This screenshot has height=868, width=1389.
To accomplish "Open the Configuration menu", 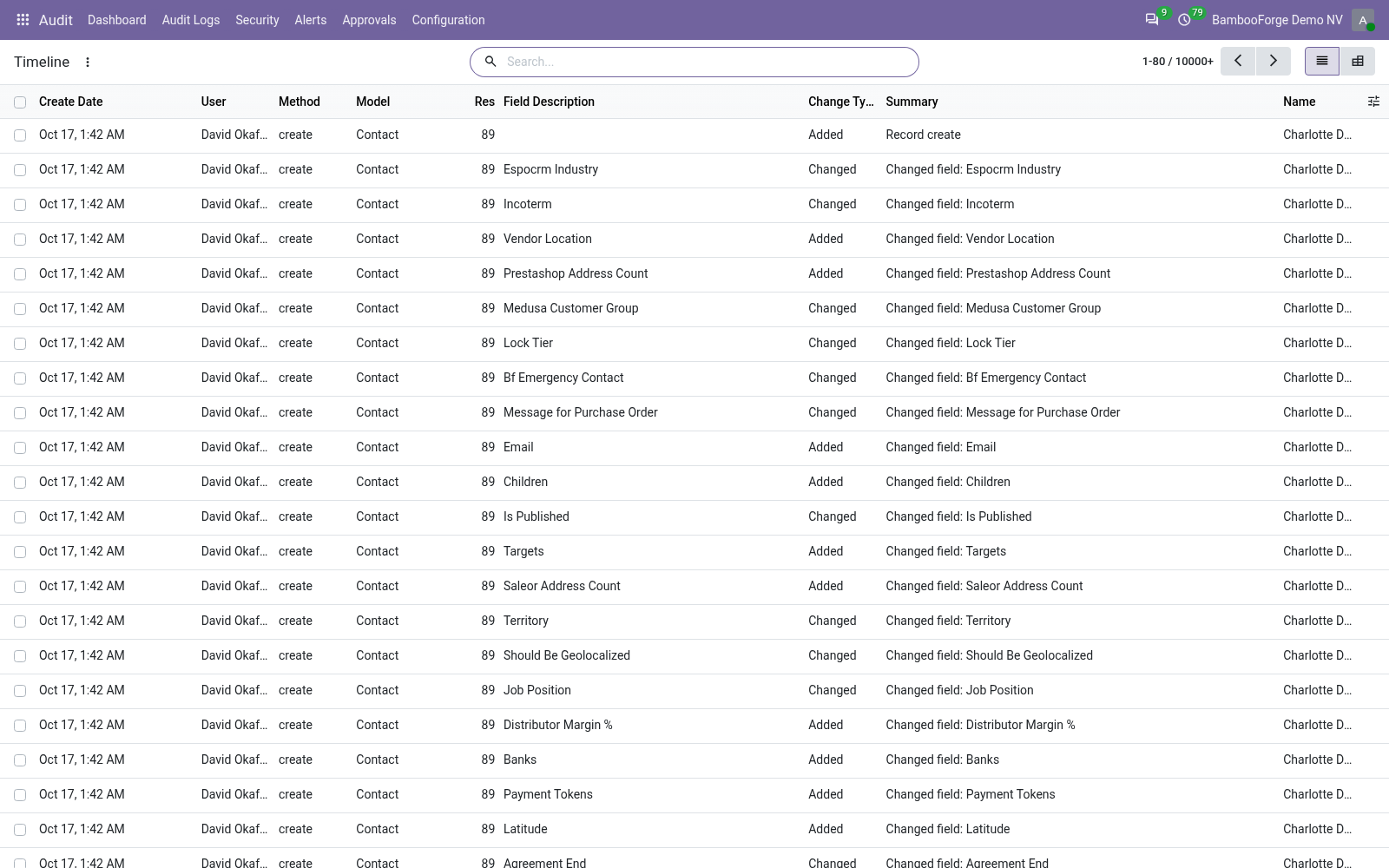I will tap(448, 20).
